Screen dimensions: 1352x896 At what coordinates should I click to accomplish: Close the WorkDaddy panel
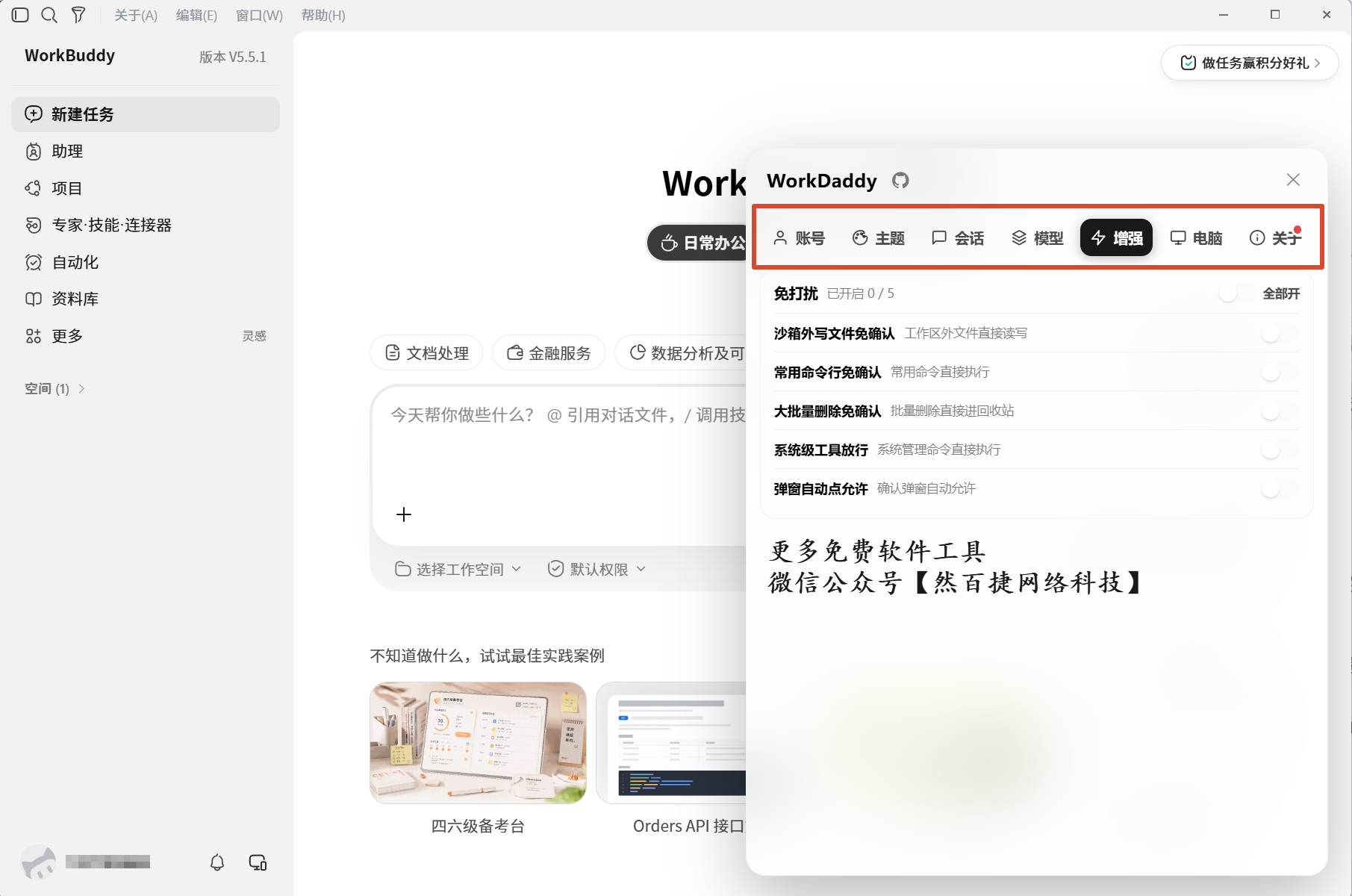click(x=1293, y=180)
